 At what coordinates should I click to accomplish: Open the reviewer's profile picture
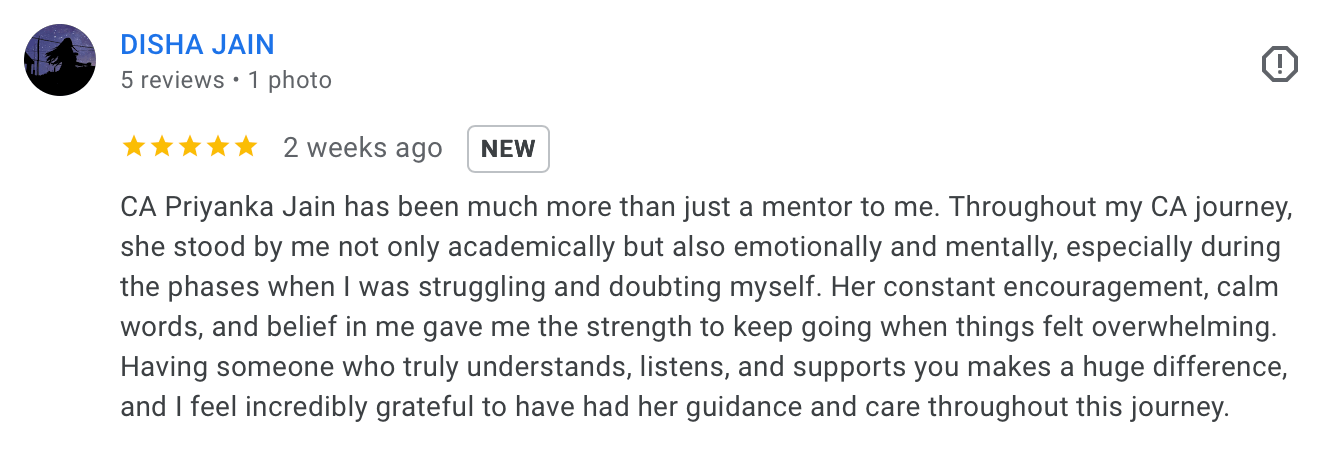pyautogui.click(x=59, y=60)
